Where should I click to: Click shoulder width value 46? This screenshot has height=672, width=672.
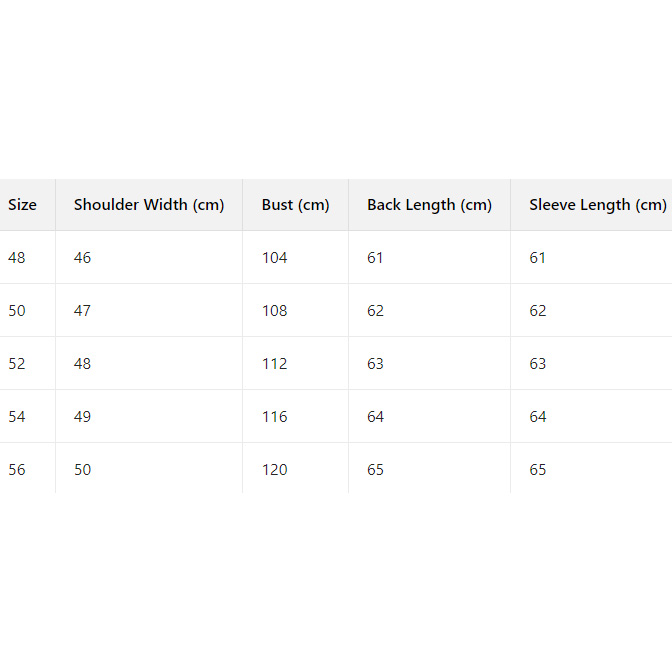coord(82,258)
